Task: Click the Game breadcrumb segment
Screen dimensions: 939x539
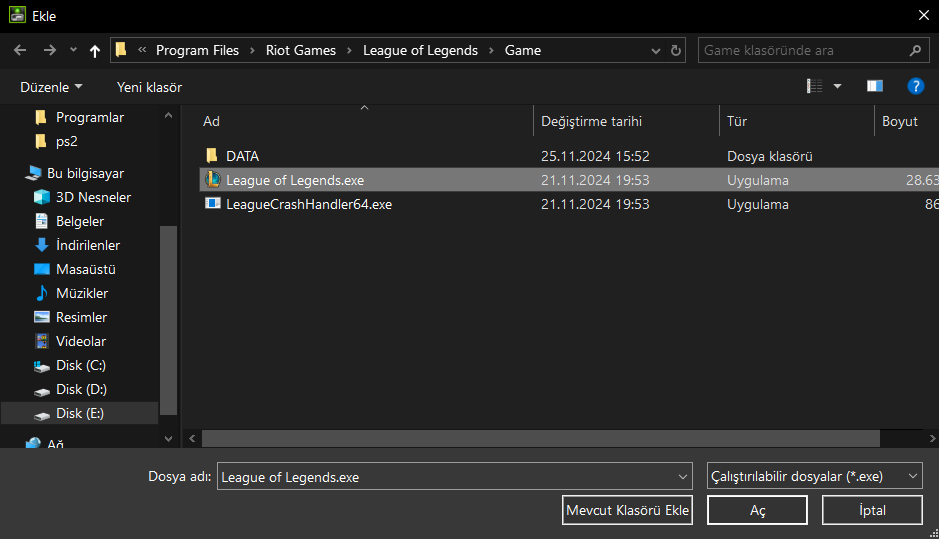Action: 522,50
